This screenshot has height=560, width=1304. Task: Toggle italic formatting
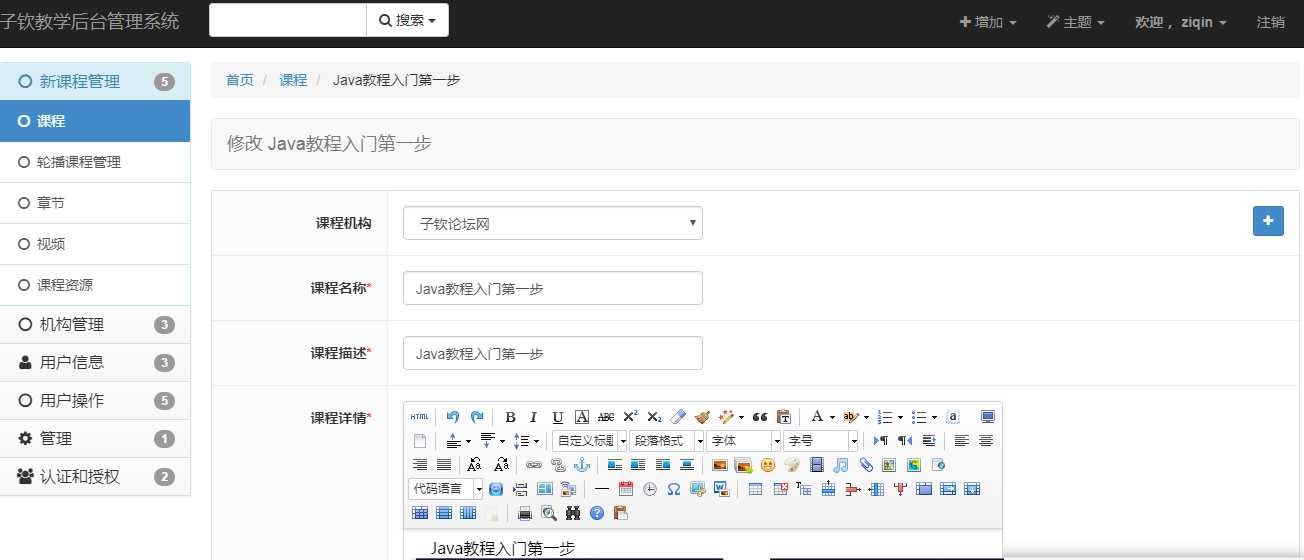(x=534, y=417)
